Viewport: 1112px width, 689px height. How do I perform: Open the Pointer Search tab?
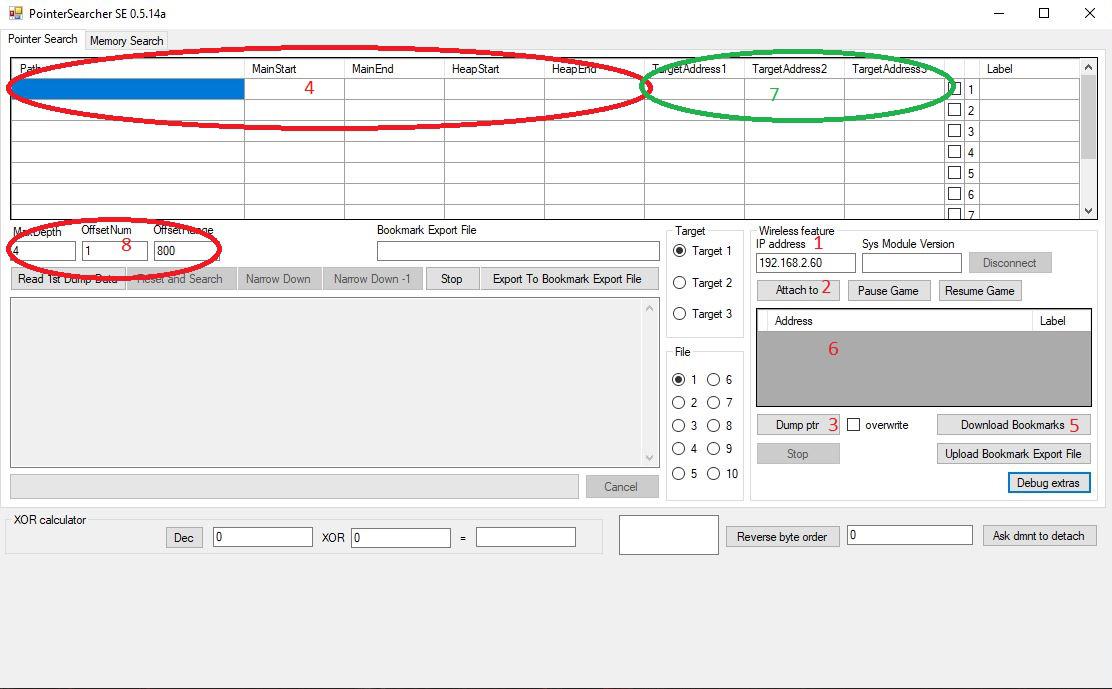click(43, 39)
